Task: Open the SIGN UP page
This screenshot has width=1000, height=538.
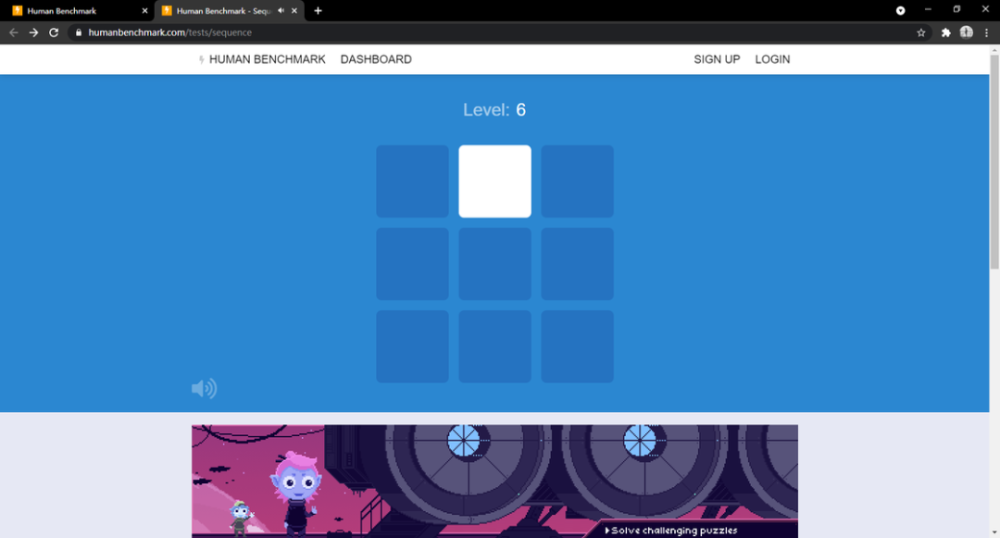Action: coord(717,59)
